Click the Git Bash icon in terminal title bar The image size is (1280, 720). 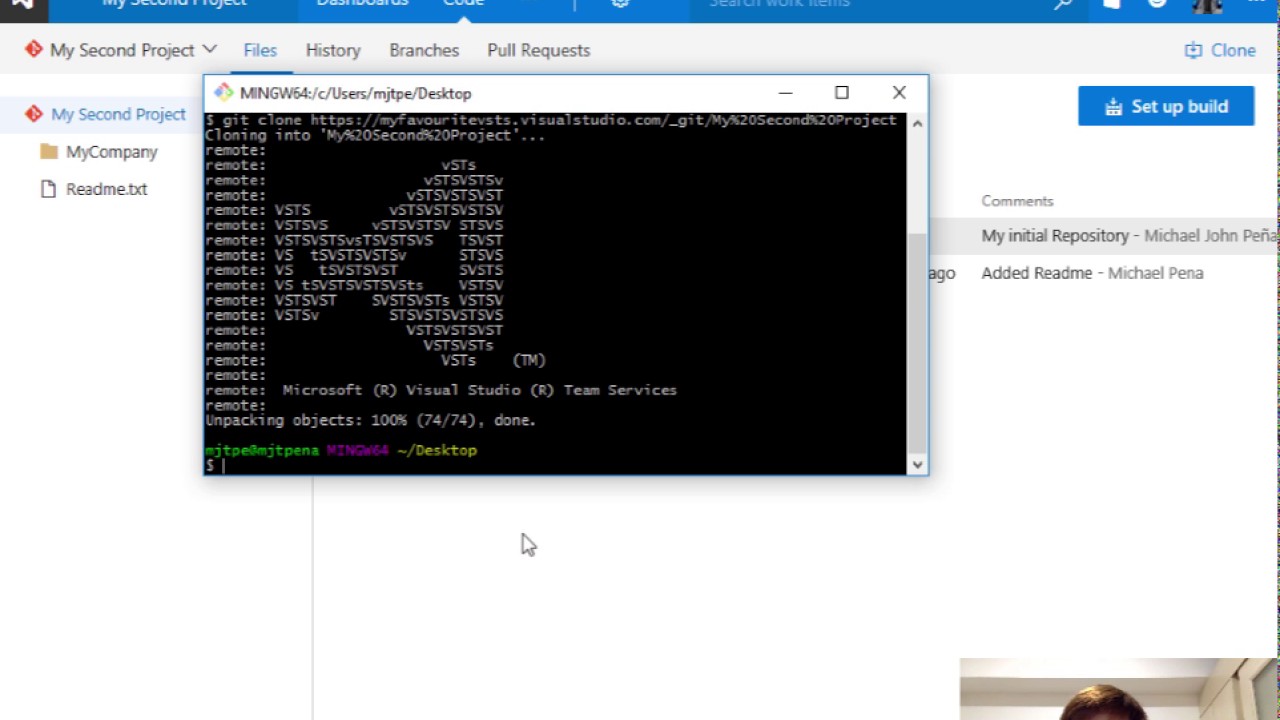point(223,93)
